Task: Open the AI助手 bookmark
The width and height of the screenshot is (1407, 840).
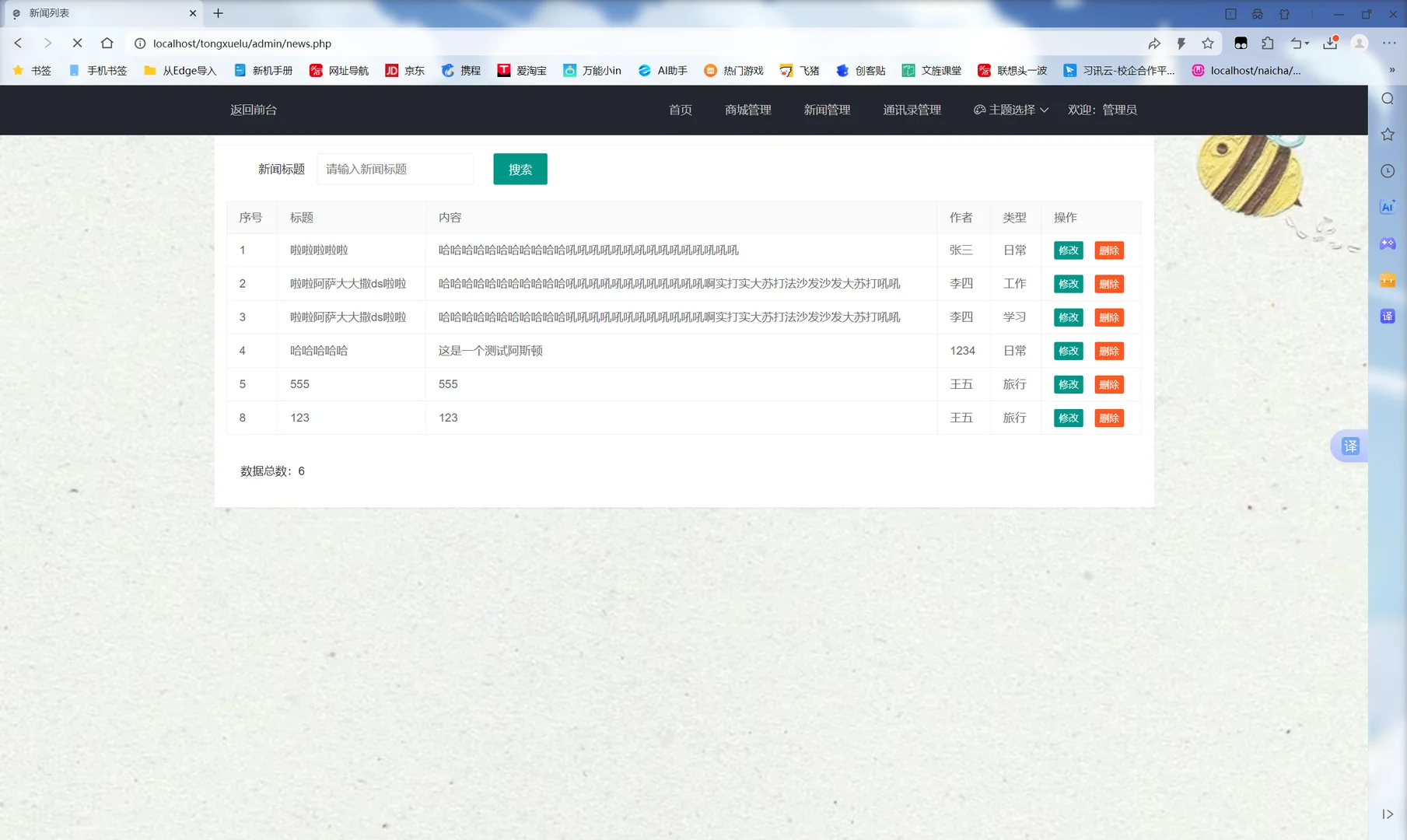Action: click(662, 70)
